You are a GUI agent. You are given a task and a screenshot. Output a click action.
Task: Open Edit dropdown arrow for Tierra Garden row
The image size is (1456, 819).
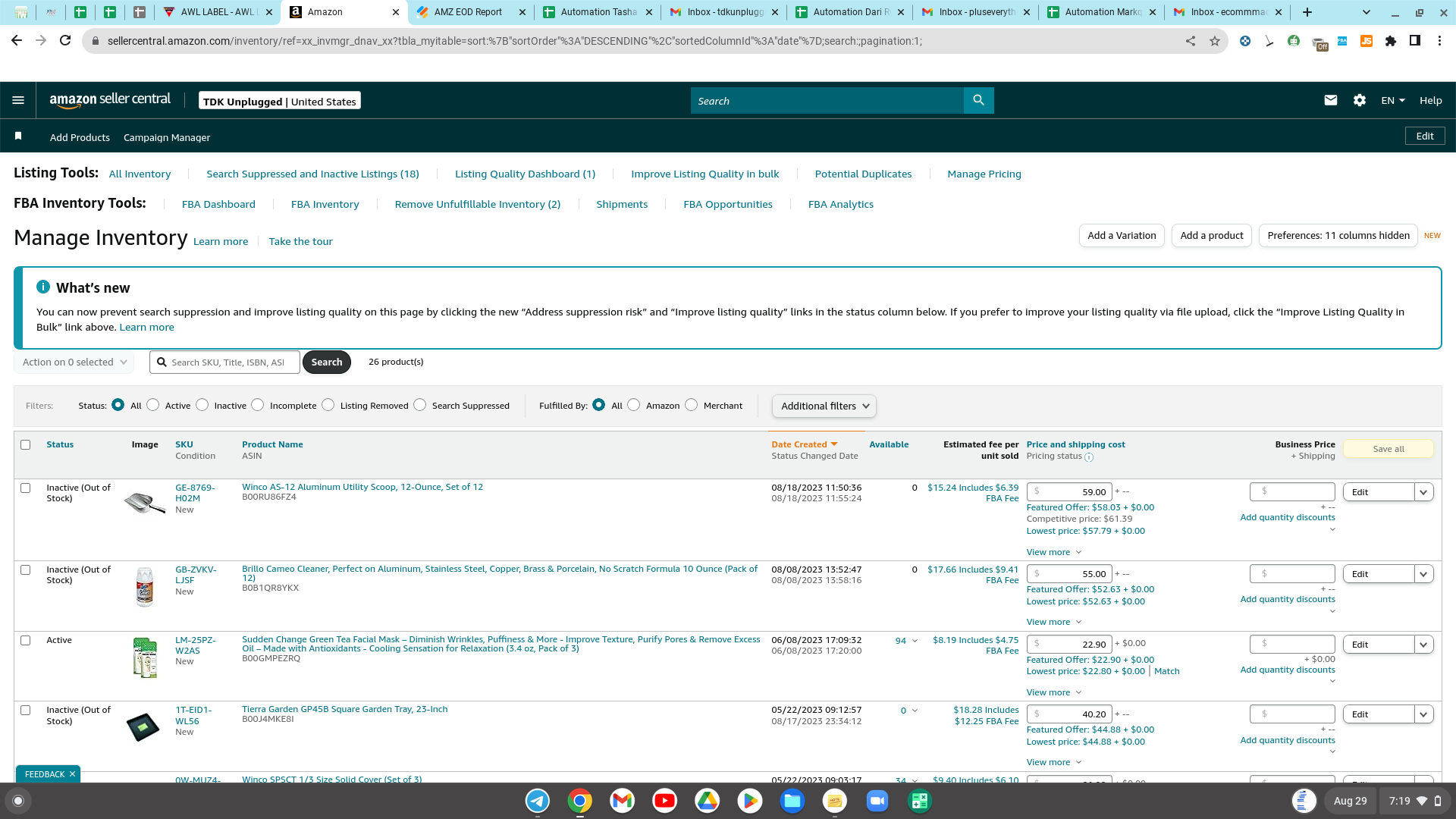coord(1424,714)
